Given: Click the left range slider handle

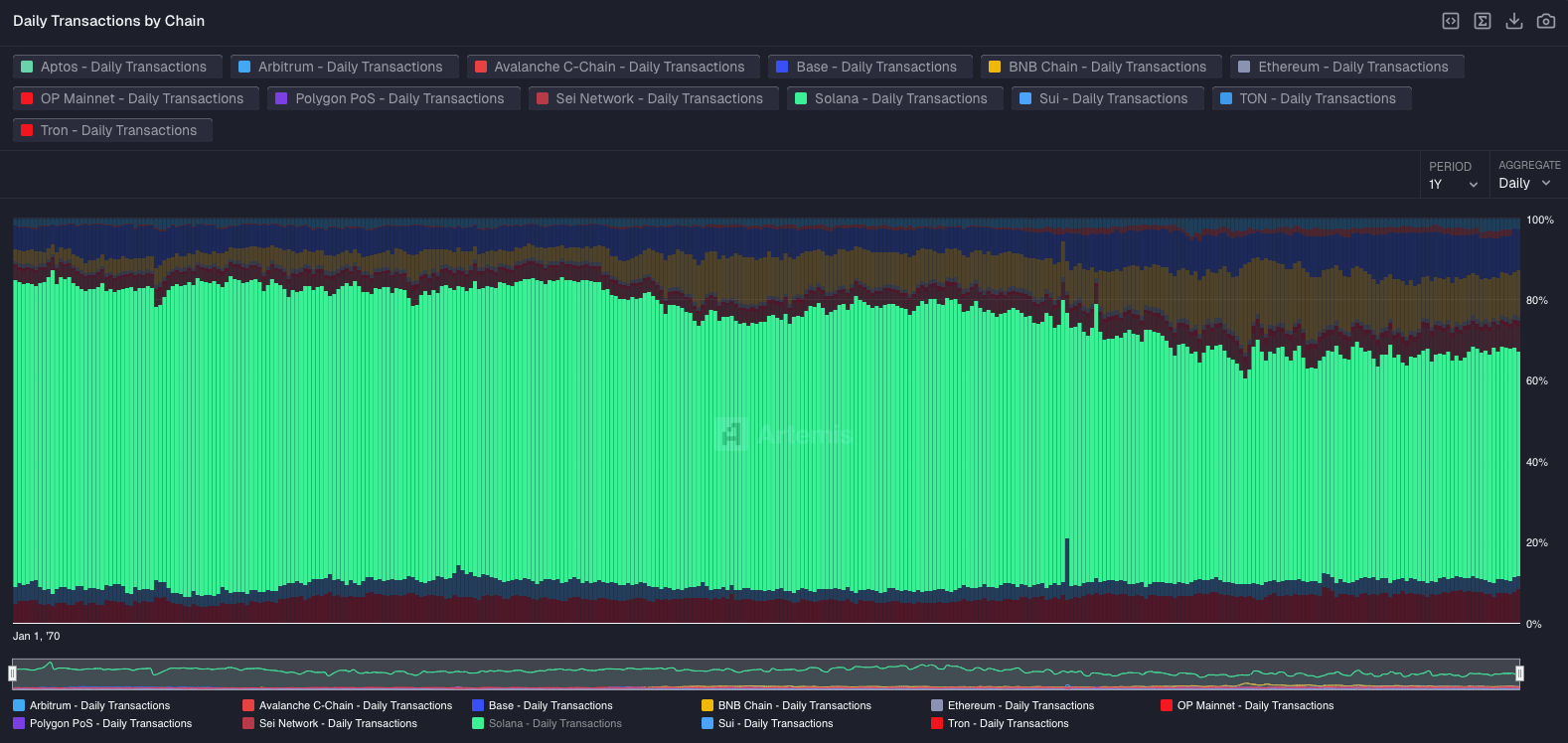Looking at the screenshot, I should click(x=13, y=673).
